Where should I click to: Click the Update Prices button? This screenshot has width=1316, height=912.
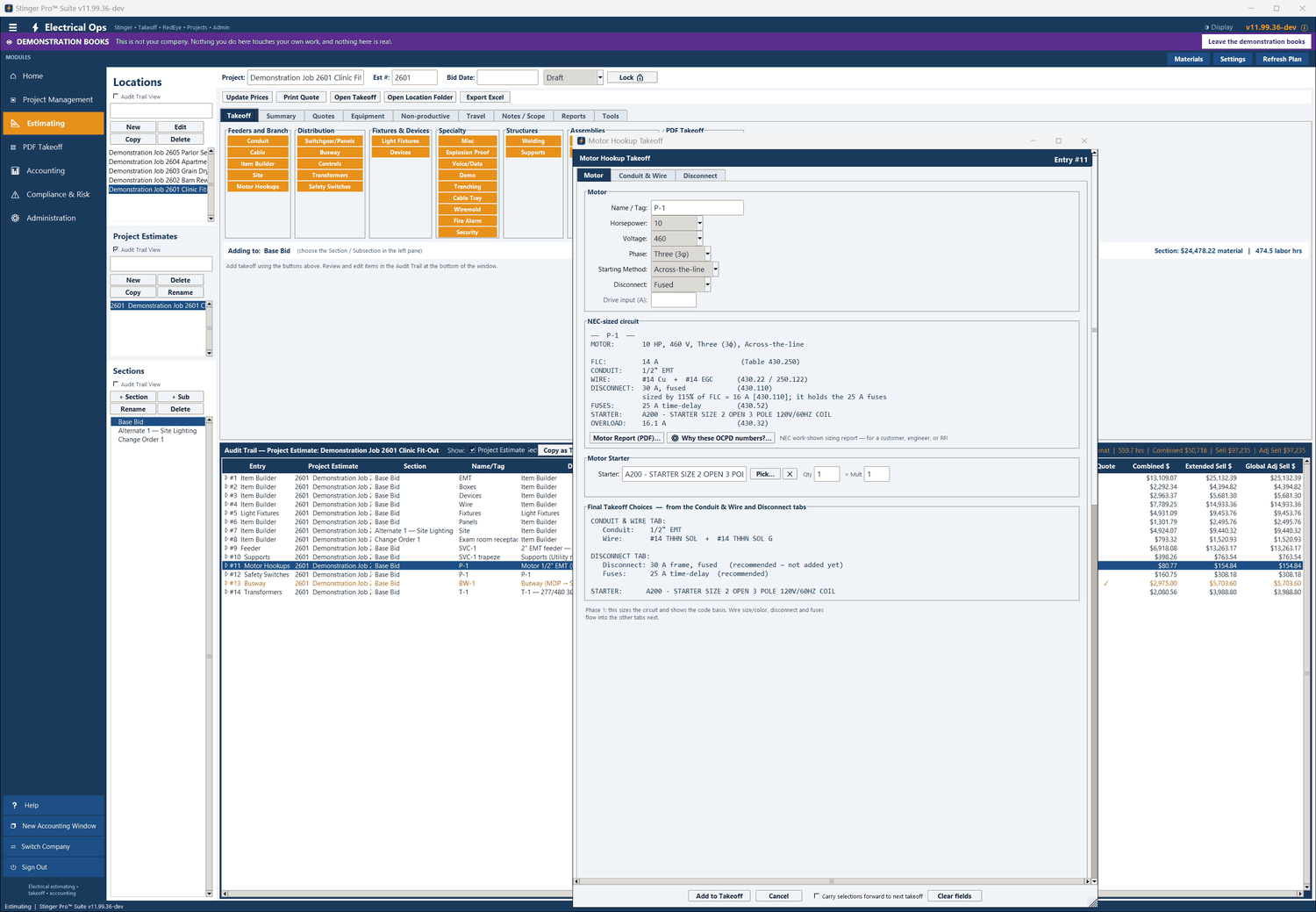247,97
